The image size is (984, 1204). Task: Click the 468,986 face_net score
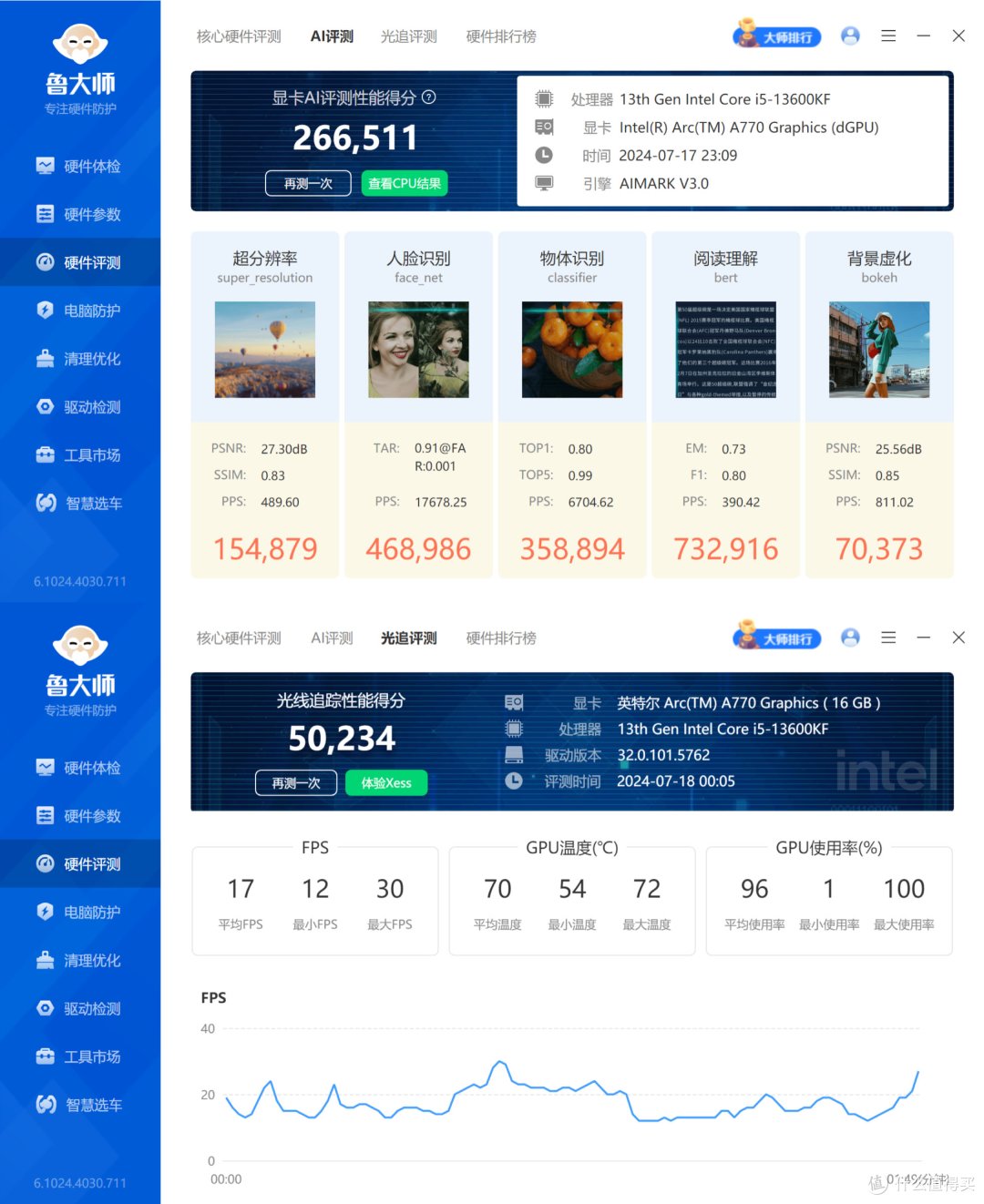click(x=418, y=549)
